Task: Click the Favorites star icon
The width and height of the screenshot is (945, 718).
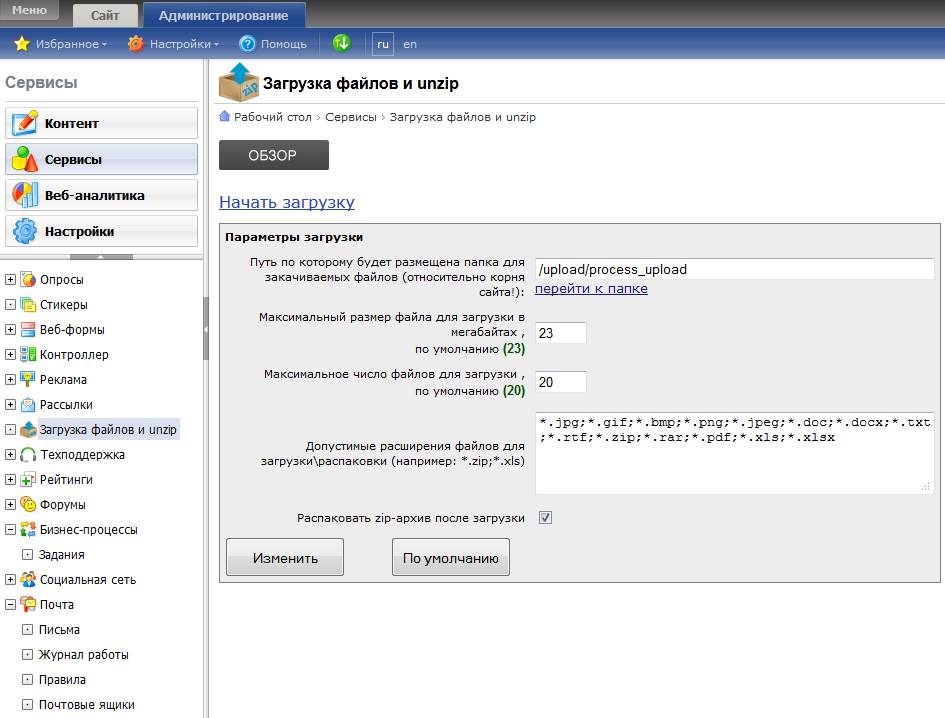Action: tap(22, 44)
